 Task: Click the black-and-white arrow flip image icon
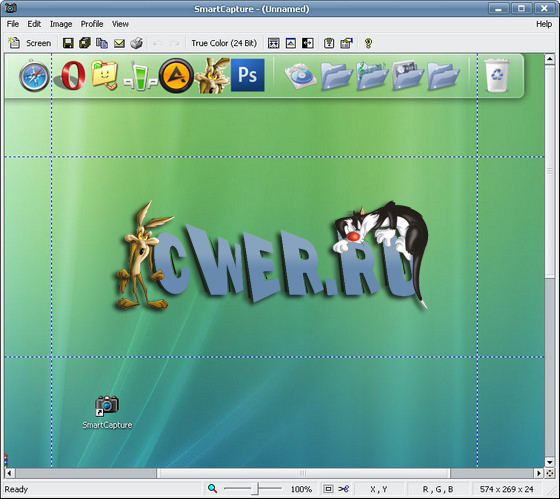[308, 43]
